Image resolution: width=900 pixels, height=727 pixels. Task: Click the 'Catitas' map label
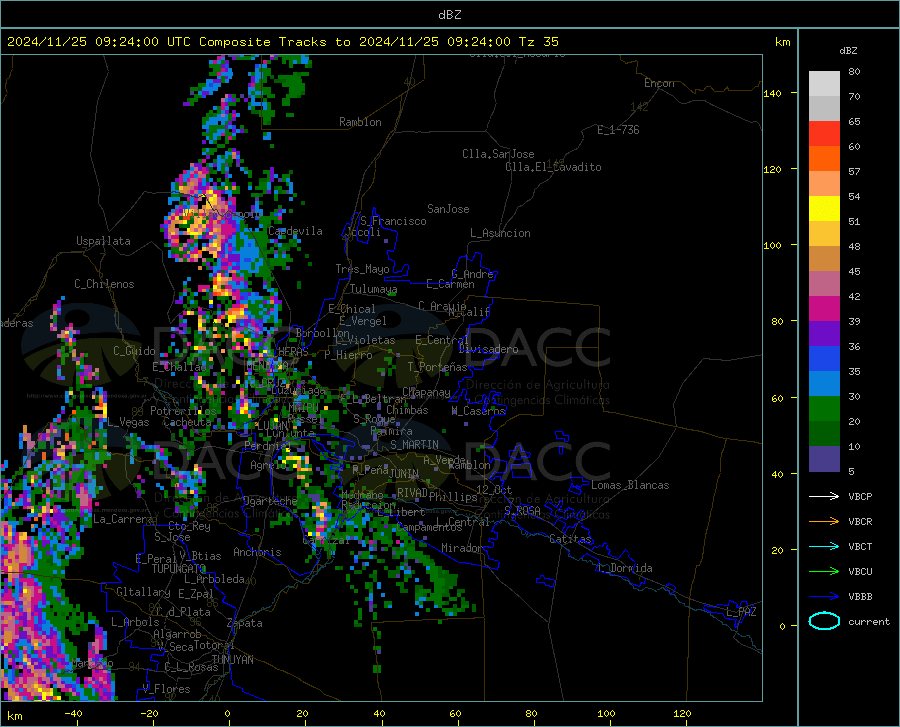(x=570, y=539)
